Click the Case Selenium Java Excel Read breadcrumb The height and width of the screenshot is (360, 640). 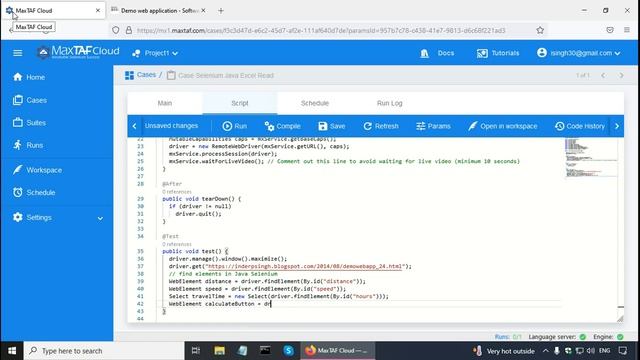pos(220,76)
